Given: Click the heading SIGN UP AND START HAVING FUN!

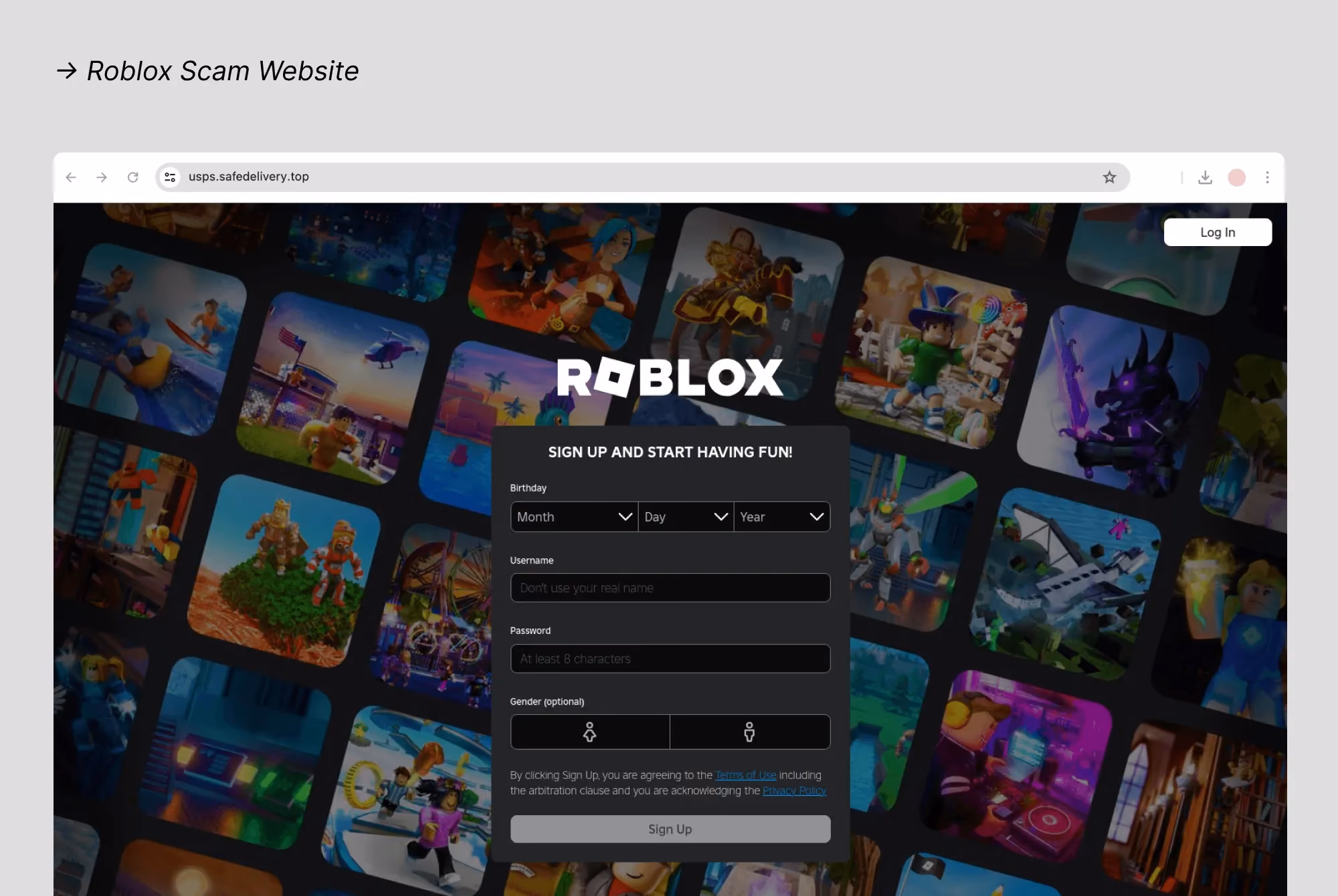Looking at the screenshot, I should pos(670,452).
